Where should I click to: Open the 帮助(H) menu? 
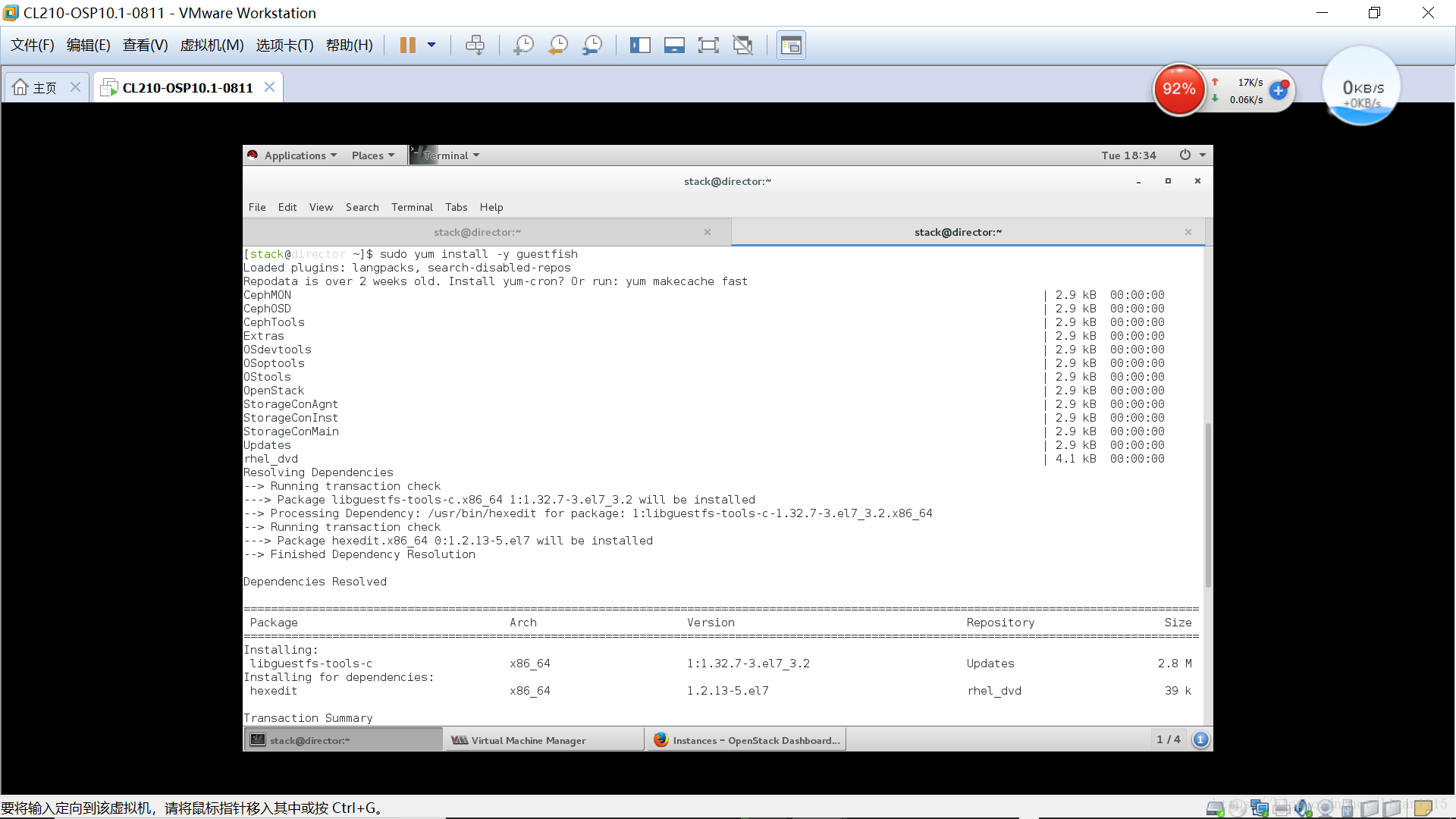point(350,45)
